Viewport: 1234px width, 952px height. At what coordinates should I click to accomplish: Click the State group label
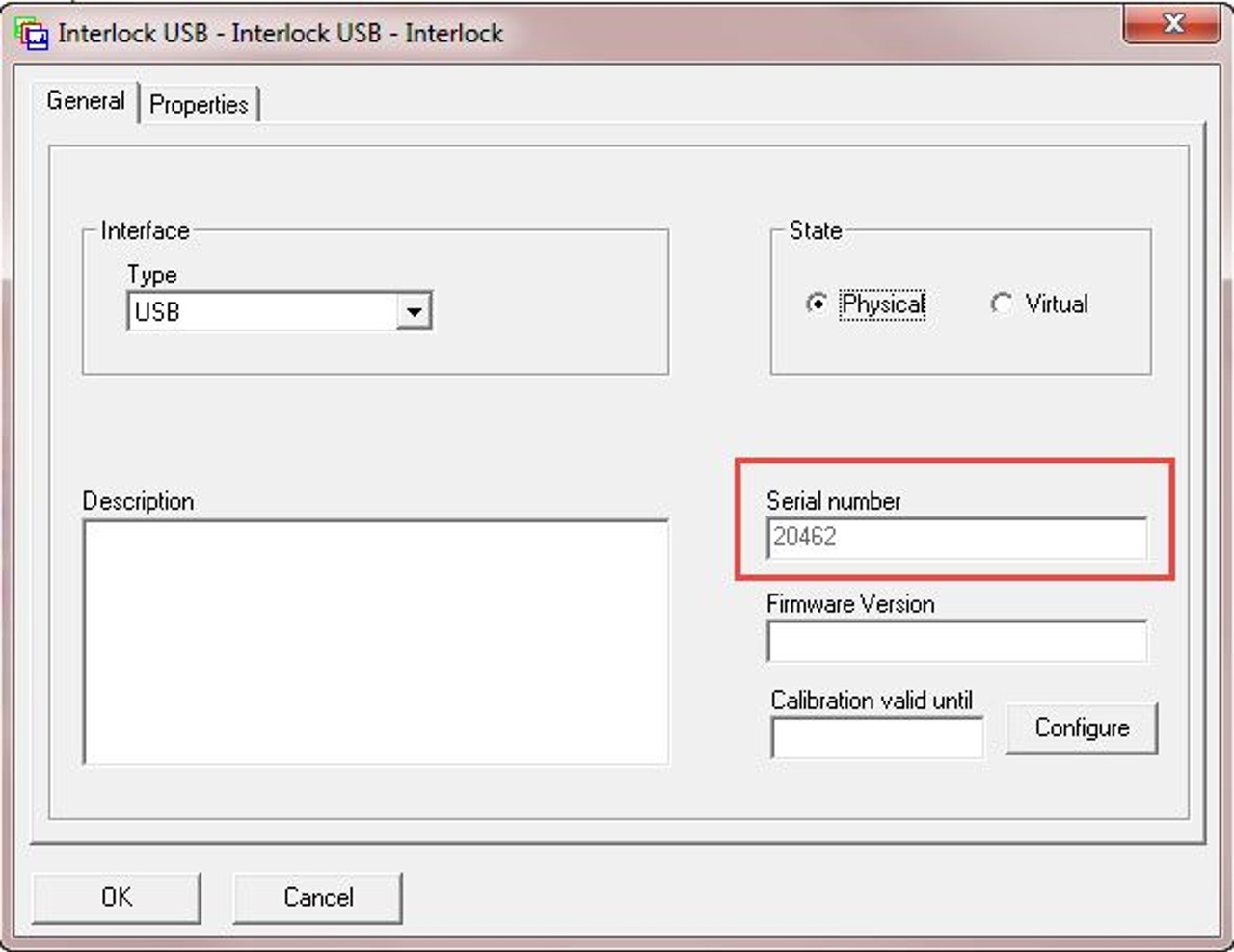[x=816, y=230]
